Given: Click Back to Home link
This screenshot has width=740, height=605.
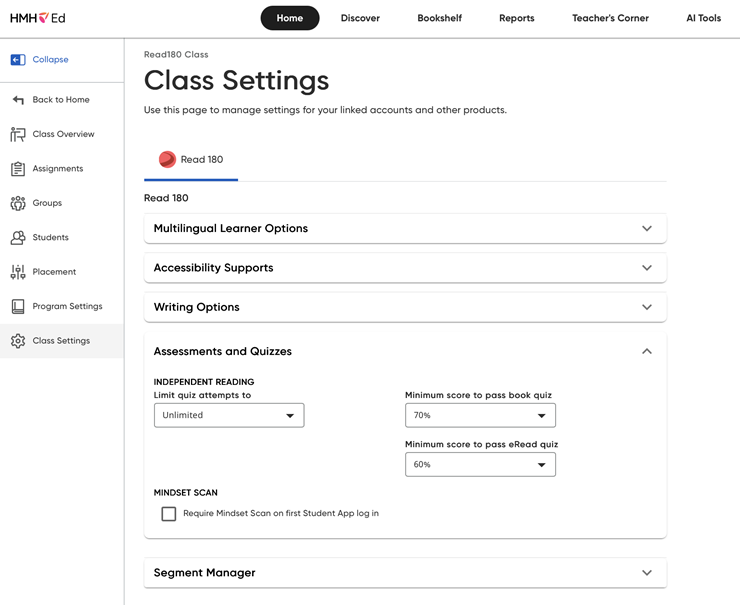Looking at the screenshot, I should pyautogui.click(x=61, y=100).
